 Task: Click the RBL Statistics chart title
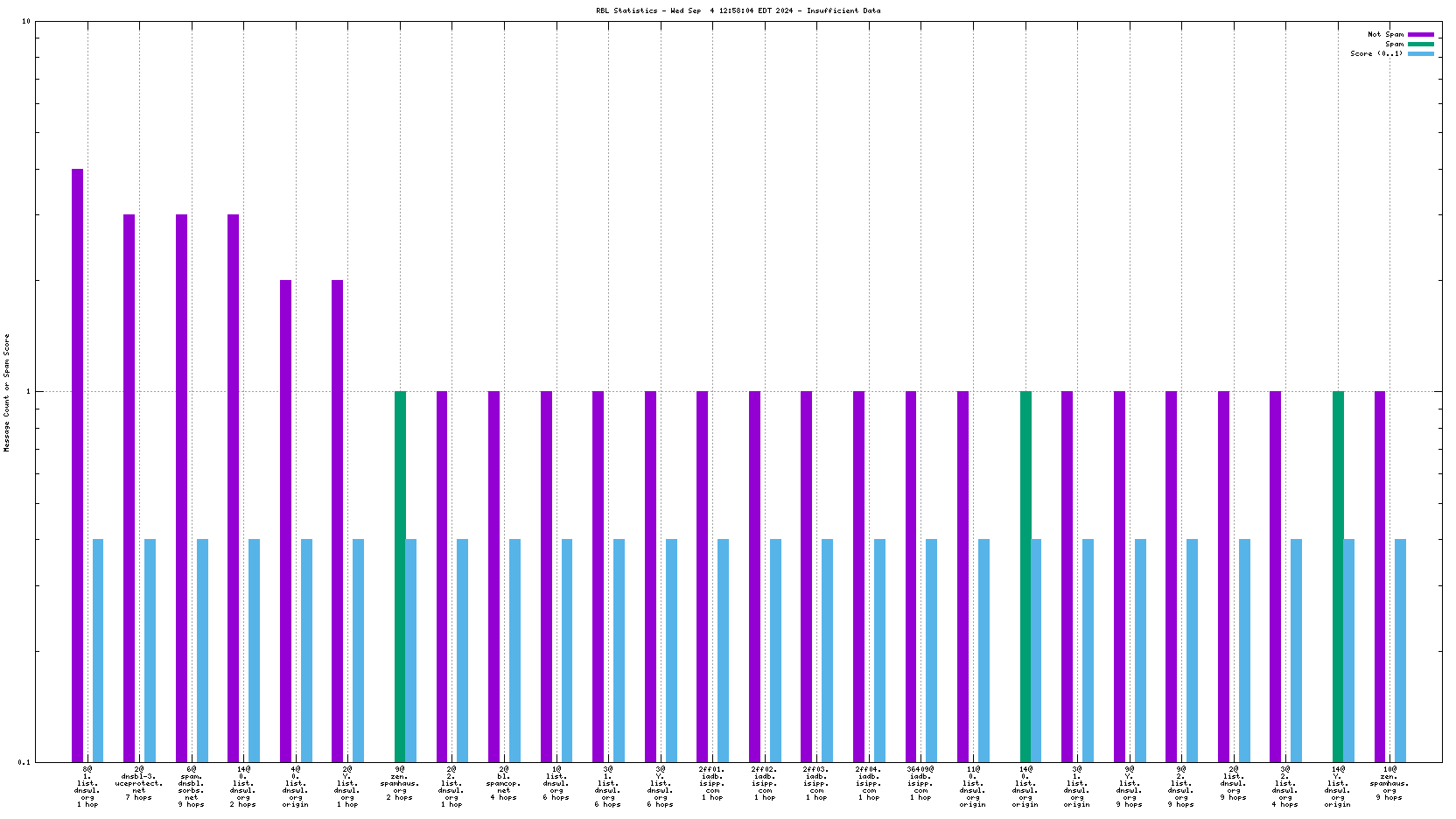(738, 11)
